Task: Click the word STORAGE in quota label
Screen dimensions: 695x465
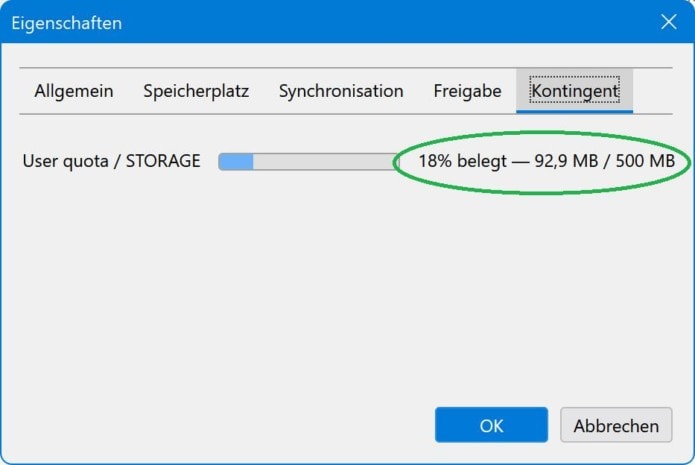Action: point(163,161)
